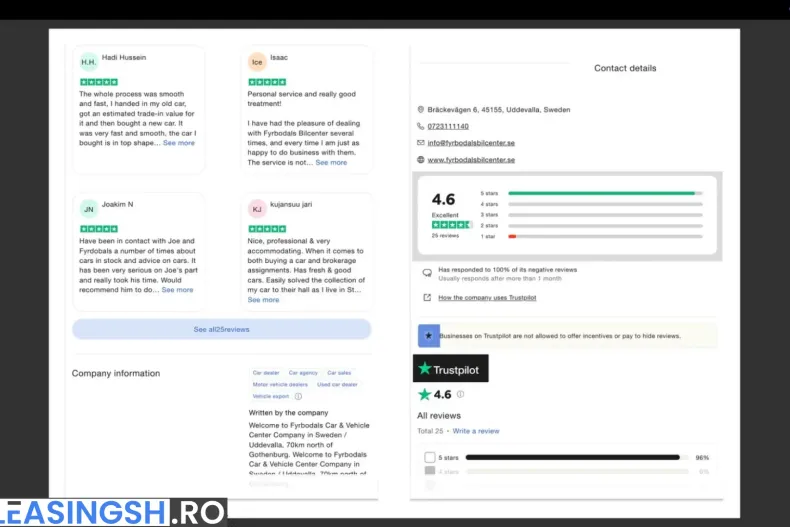Open the www.fyrbodalsbilcenter.se website link

471,159
